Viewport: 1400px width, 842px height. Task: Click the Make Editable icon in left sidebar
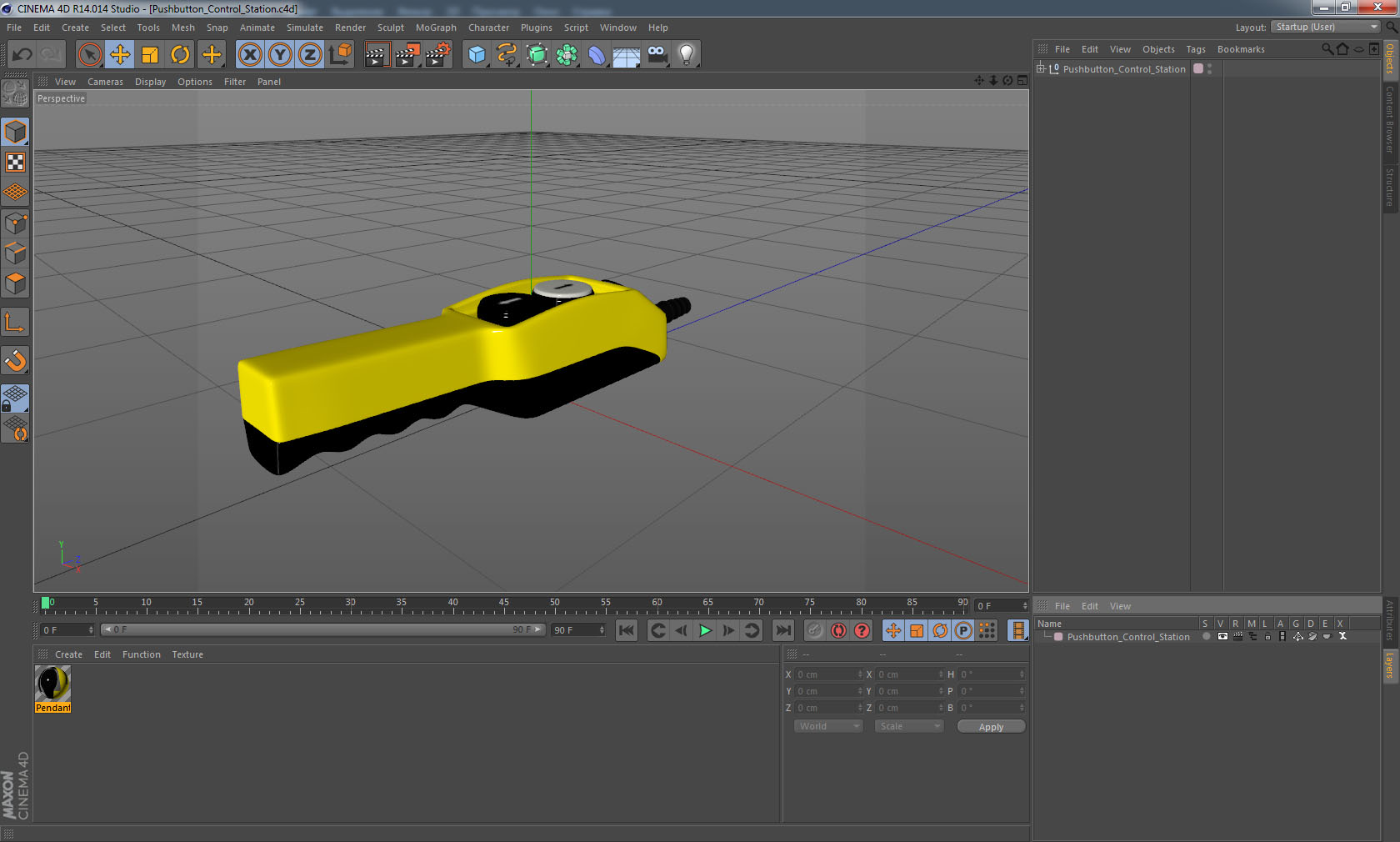15,93
